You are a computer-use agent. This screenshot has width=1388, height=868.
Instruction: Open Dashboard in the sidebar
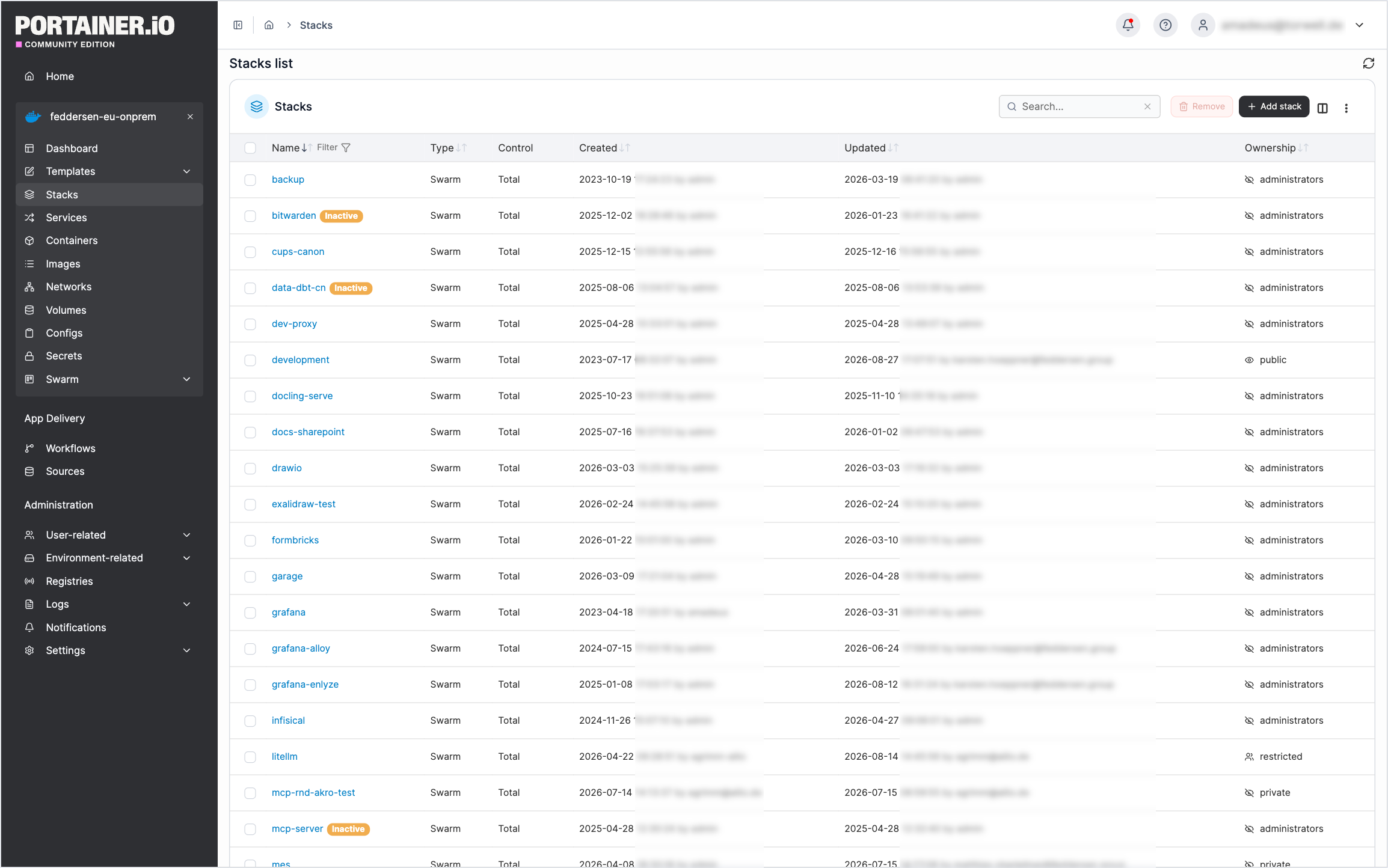coord(109,148)
